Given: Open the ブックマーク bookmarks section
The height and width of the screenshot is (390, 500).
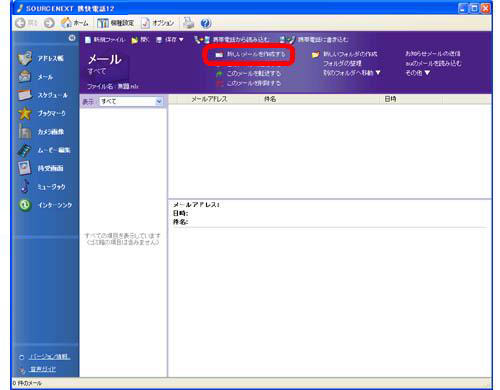Looking at the screenshot, I should click(42, 113).
